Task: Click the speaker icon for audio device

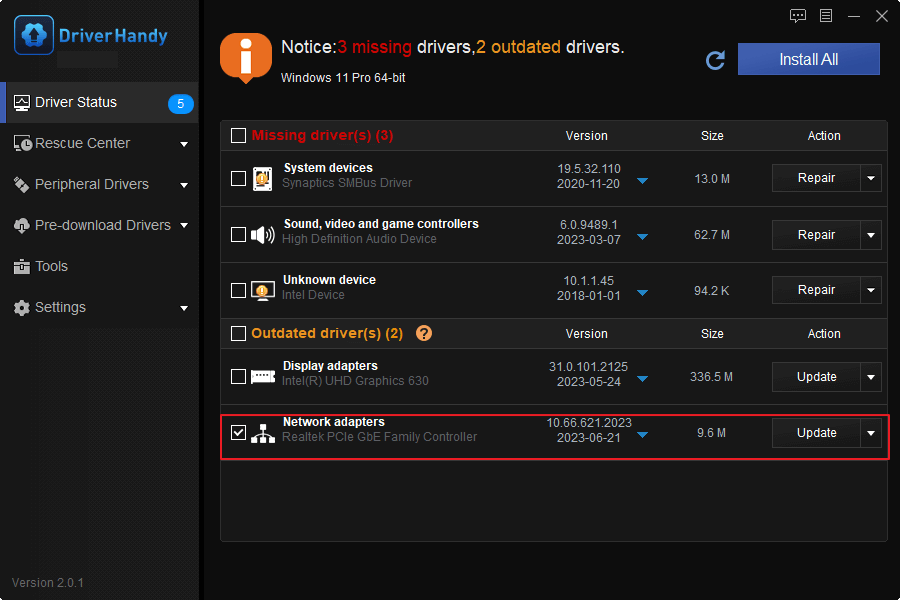Action: 263,235
